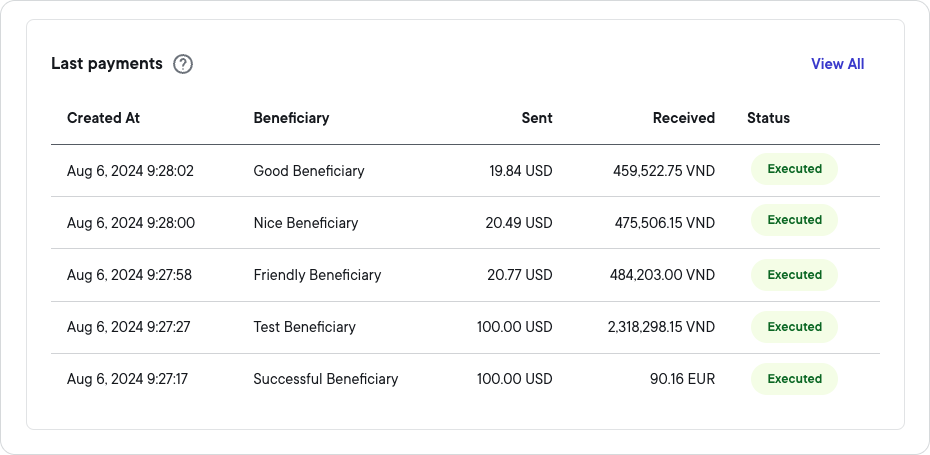Click the Created At column header

click(x=103, y=118)
